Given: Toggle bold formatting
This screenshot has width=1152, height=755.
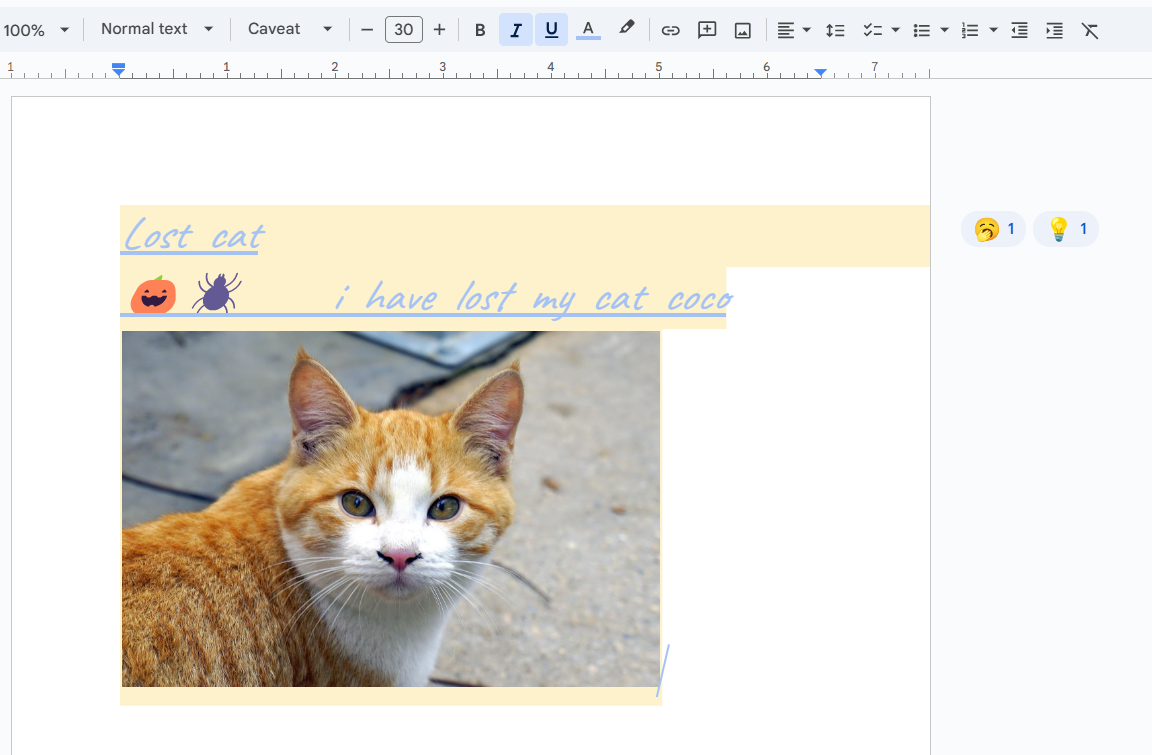Looking at the screenshot, I should click(x=480, y=30).
